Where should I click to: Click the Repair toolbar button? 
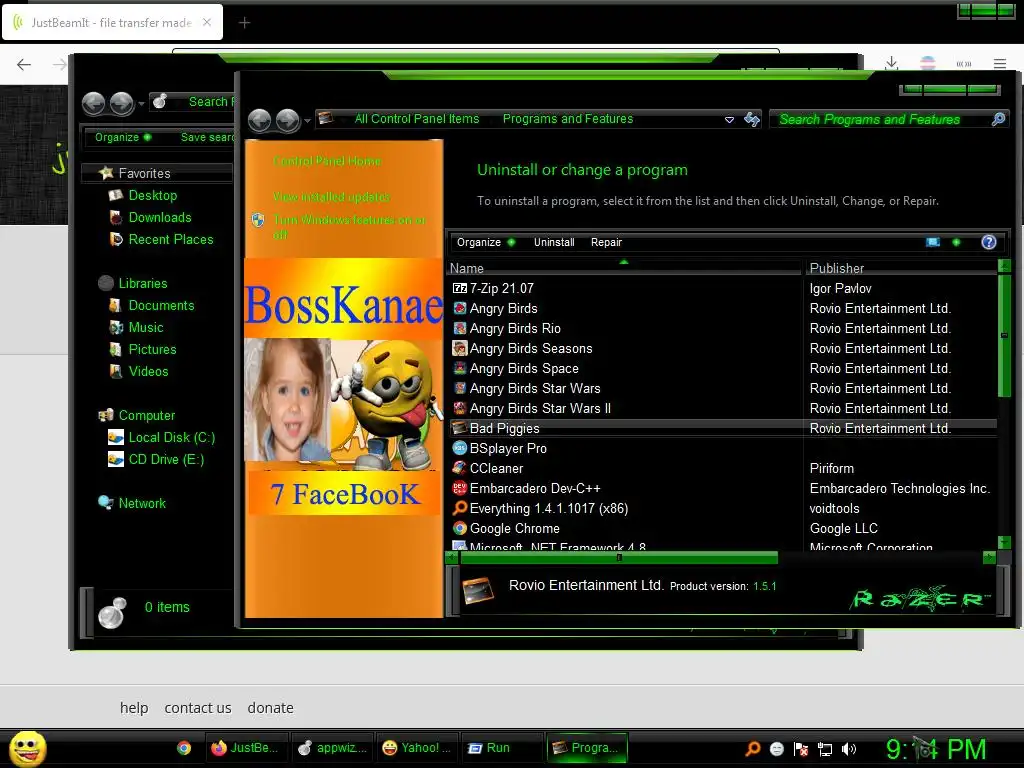(x=606, y=242)
